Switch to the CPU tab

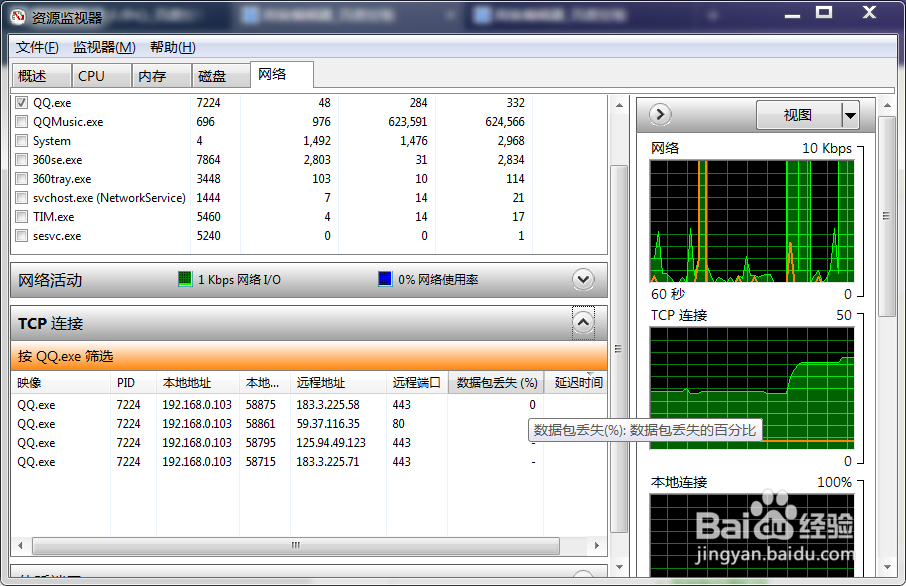coord(91,75)
